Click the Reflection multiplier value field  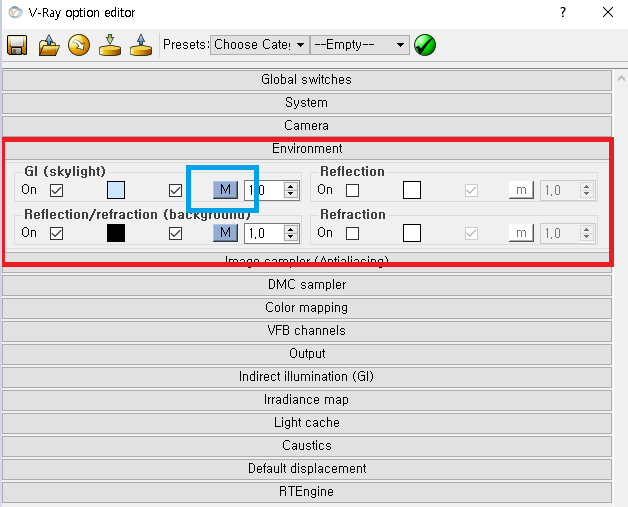pyautogui.click(x=560, y=190)
